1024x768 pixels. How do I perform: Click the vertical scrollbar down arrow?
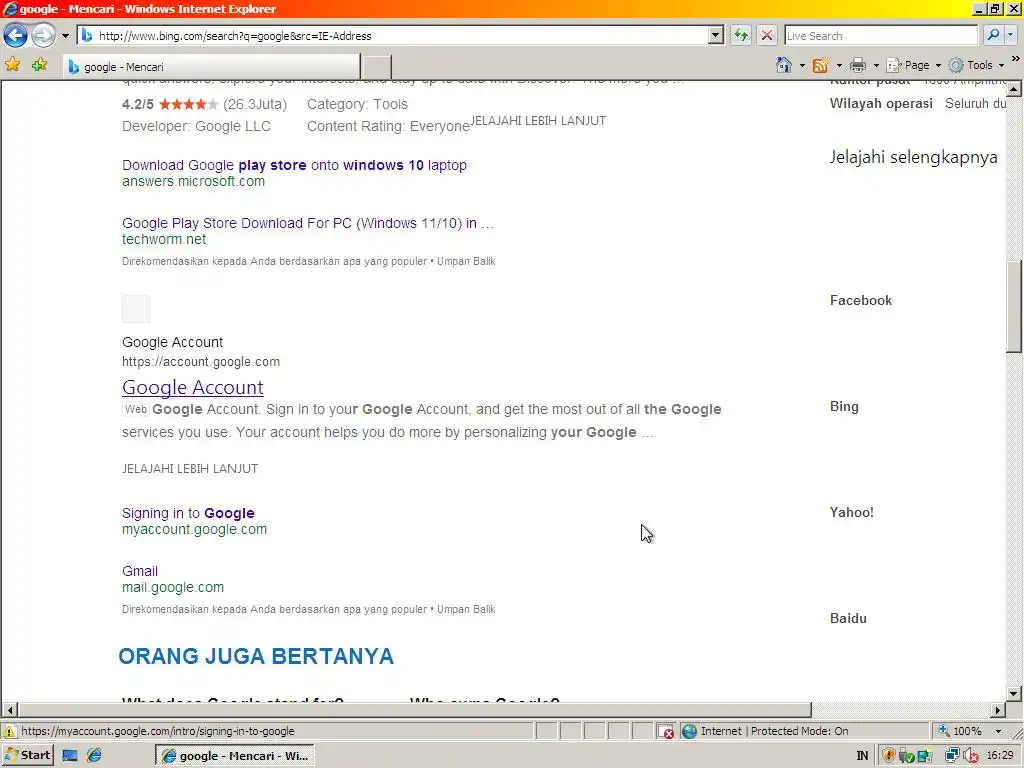coord(1014,694)
